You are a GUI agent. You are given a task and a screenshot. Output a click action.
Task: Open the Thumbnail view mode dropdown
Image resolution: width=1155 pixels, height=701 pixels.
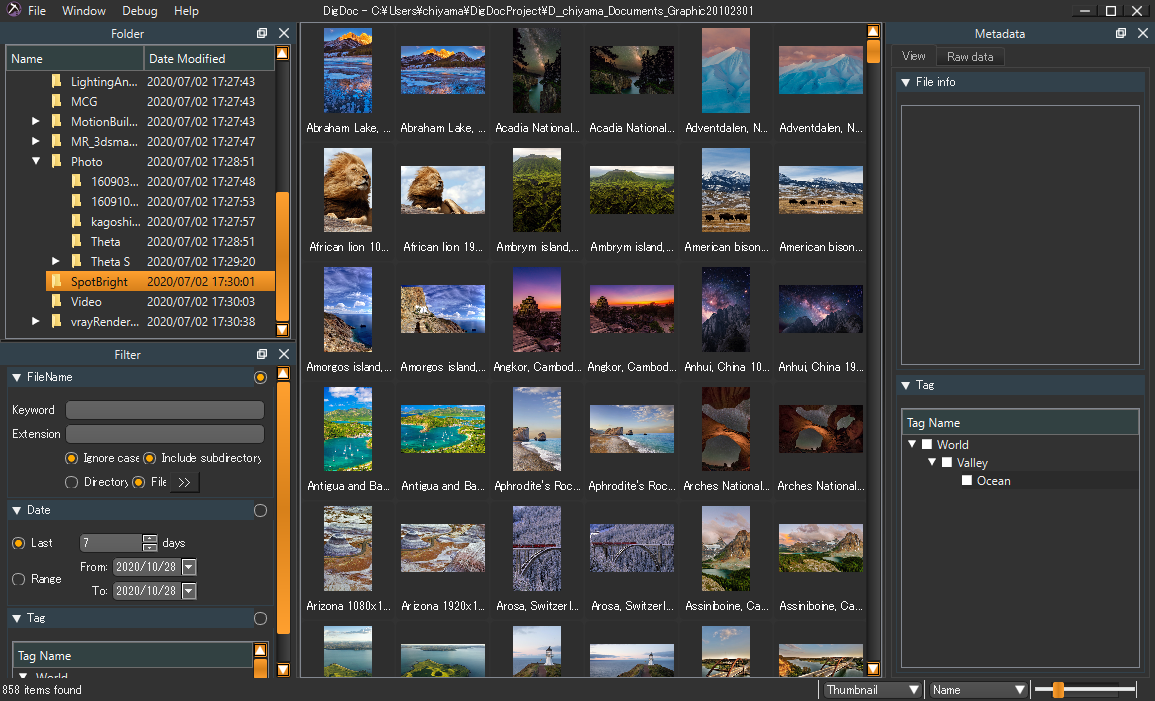(872, 690)
